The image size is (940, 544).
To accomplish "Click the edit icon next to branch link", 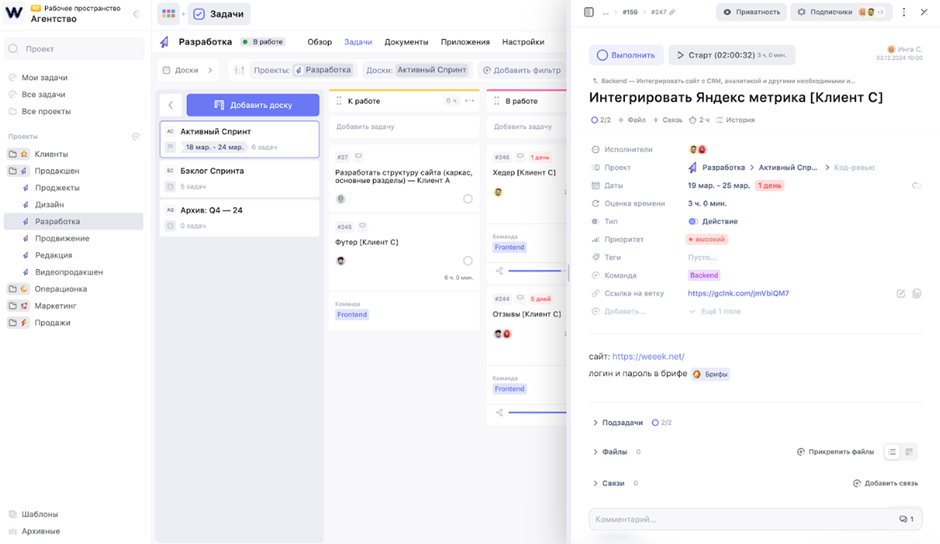I will [900, 293].
